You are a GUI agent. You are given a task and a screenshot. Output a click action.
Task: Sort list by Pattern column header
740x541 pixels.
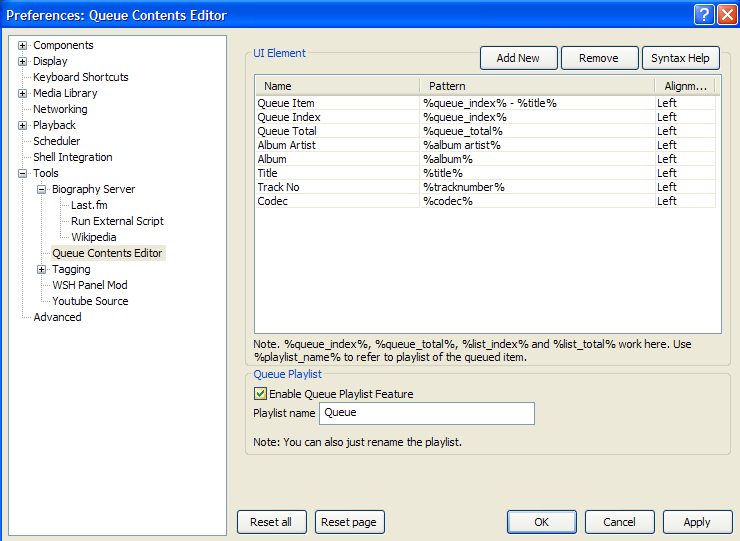click(535, 86)
